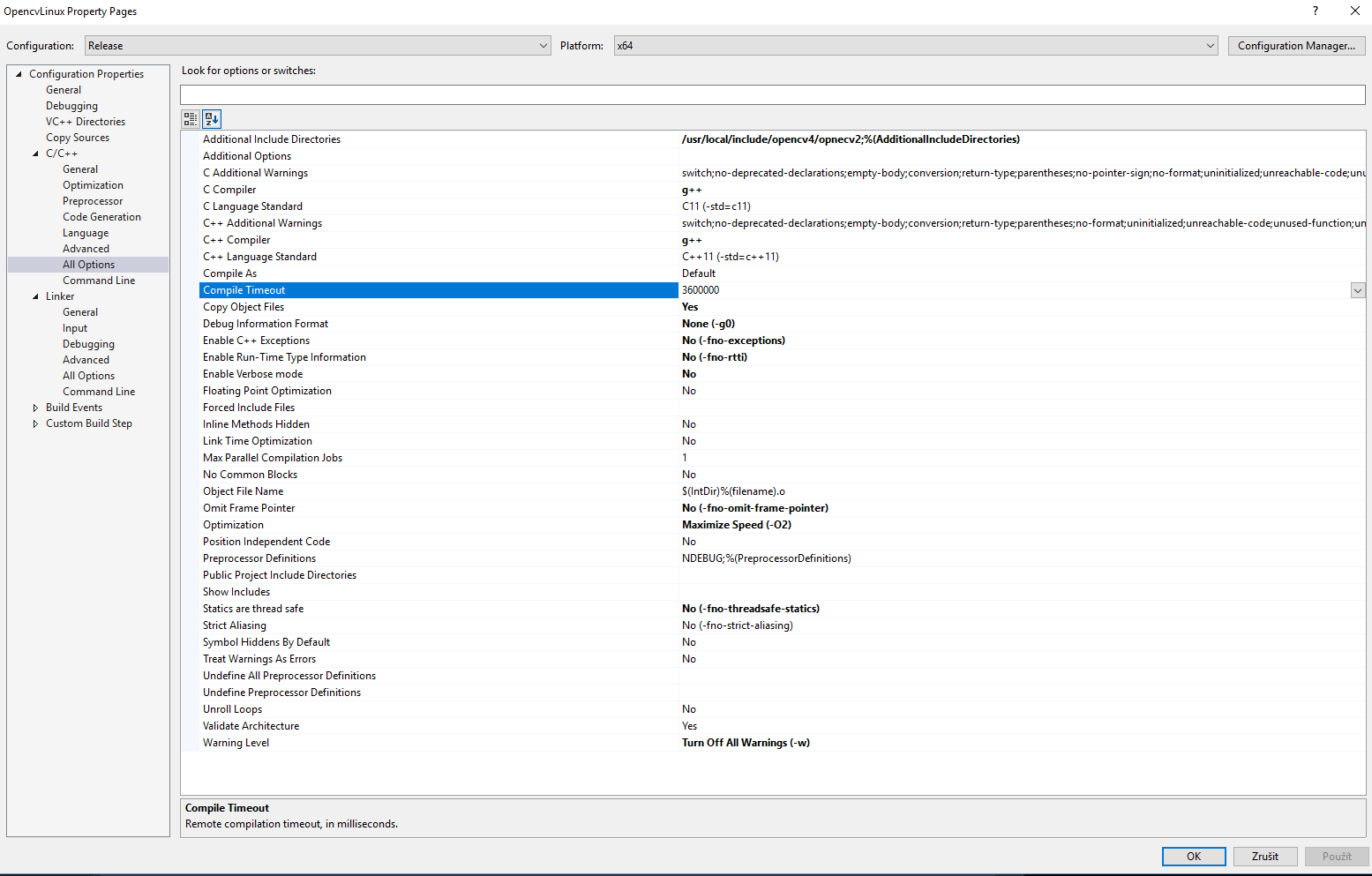Open the Configuration dropdown showing Release
The width and height of the screenshot is (1372, 876).
pos(544,45)
